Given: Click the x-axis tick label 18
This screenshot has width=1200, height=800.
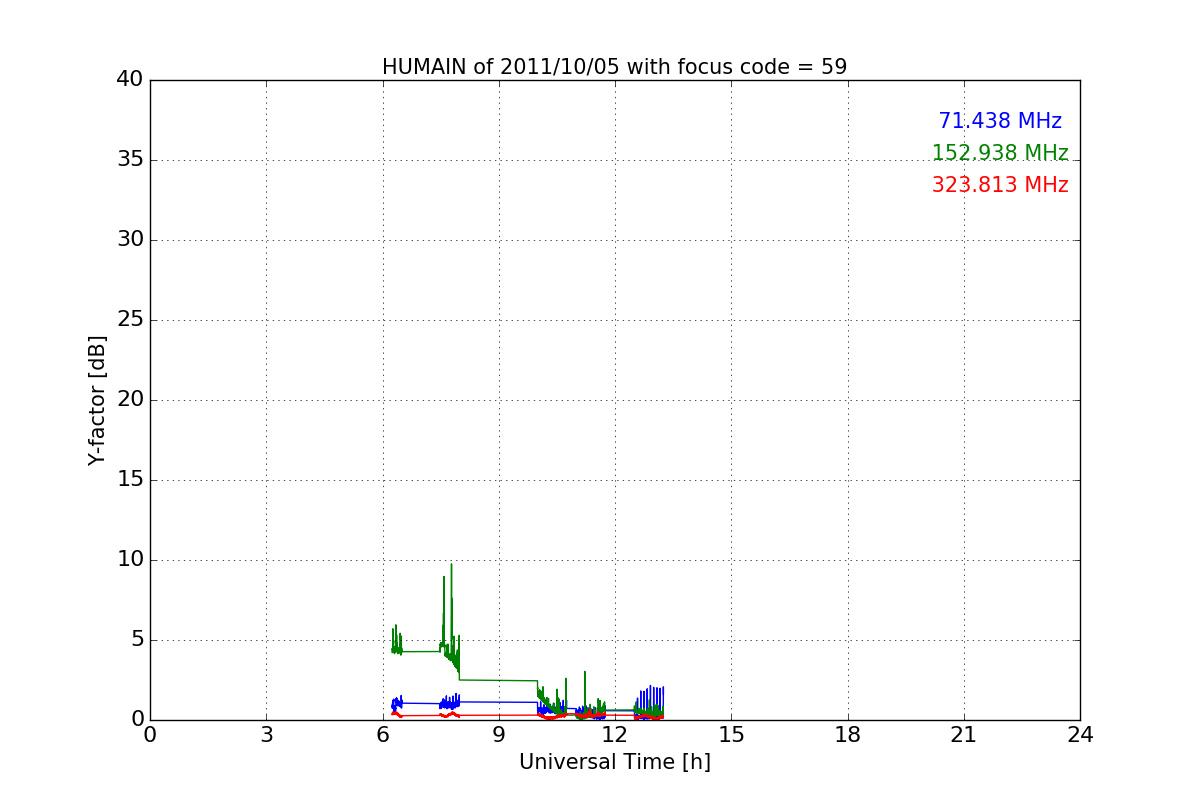Looking at the screenshot, I should click(848, 735).
